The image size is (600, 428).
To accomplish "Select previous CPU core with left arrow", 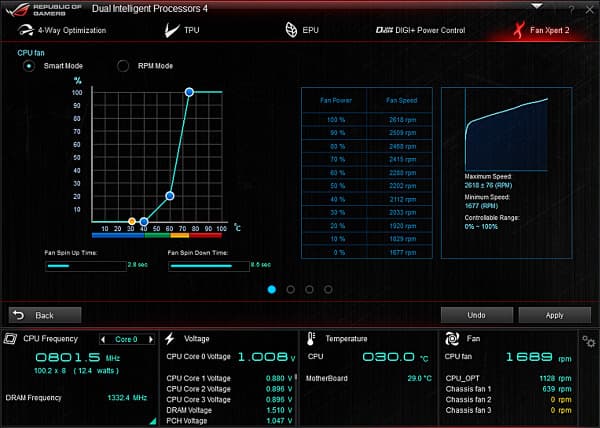I will coord(103,339).
